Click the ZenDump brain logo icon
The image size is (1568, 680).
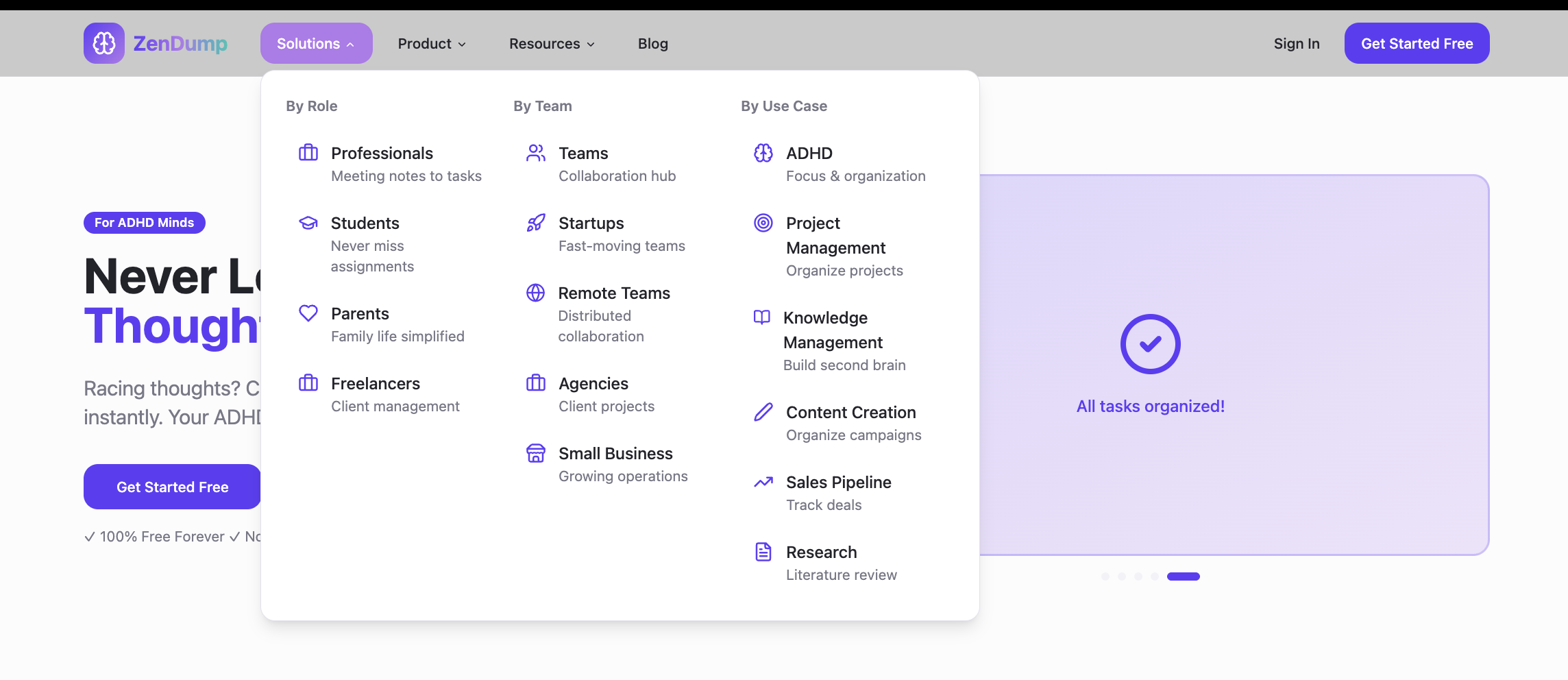104,42
